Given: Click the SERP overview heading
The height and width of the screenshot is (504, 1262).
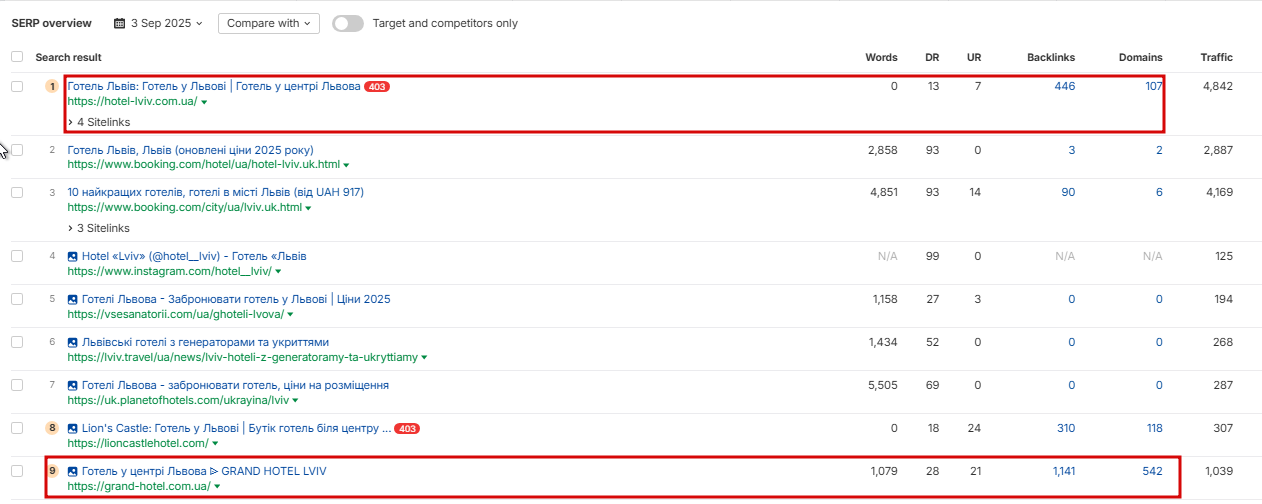Looking at the screenshot, I should (x=51, y=23).
